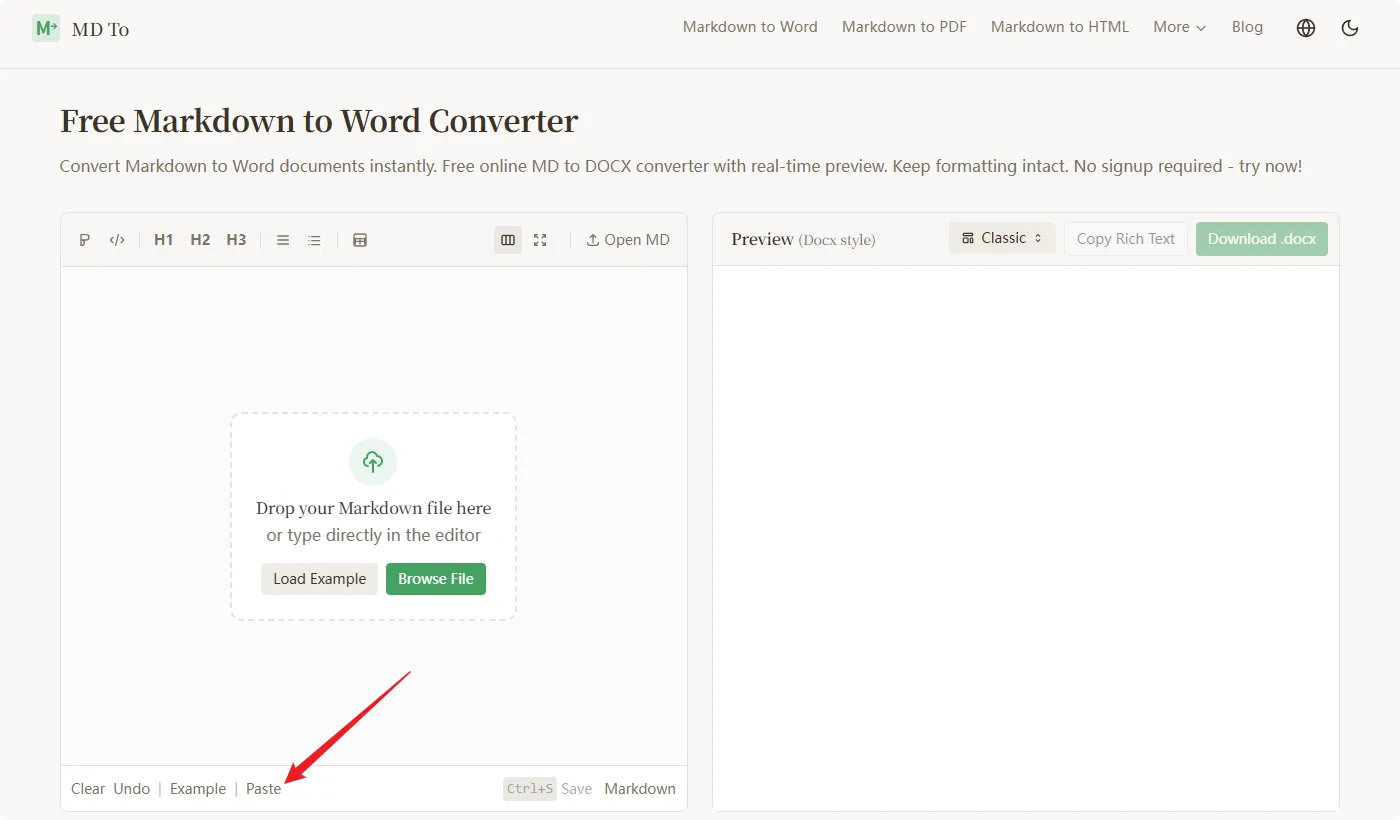Click the Download .docx button
The image size is (1400, 820).
click(x=1261, y=238)
